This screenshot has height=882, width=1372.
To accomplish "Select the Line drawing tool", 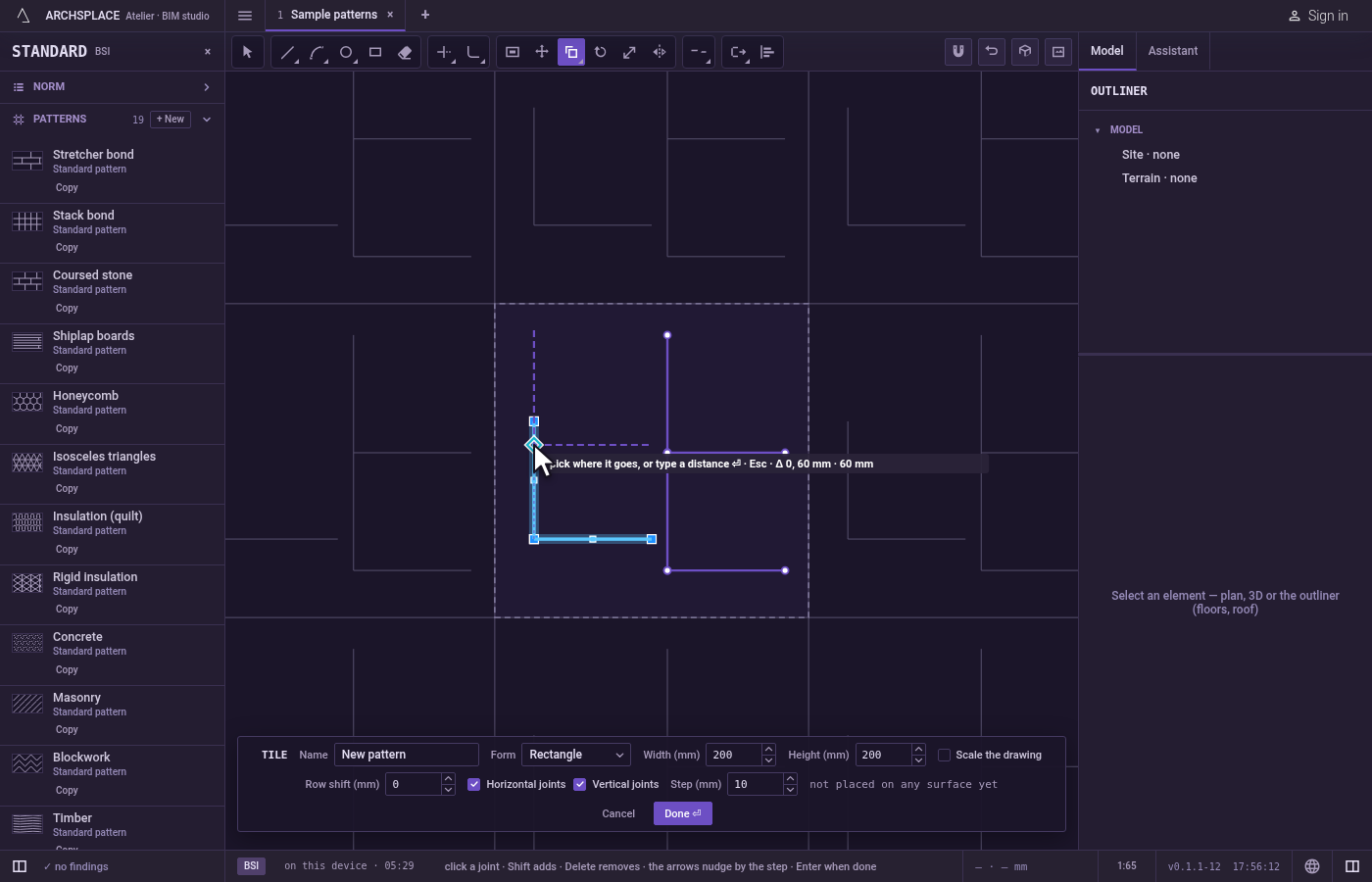I will coord(287,52).
